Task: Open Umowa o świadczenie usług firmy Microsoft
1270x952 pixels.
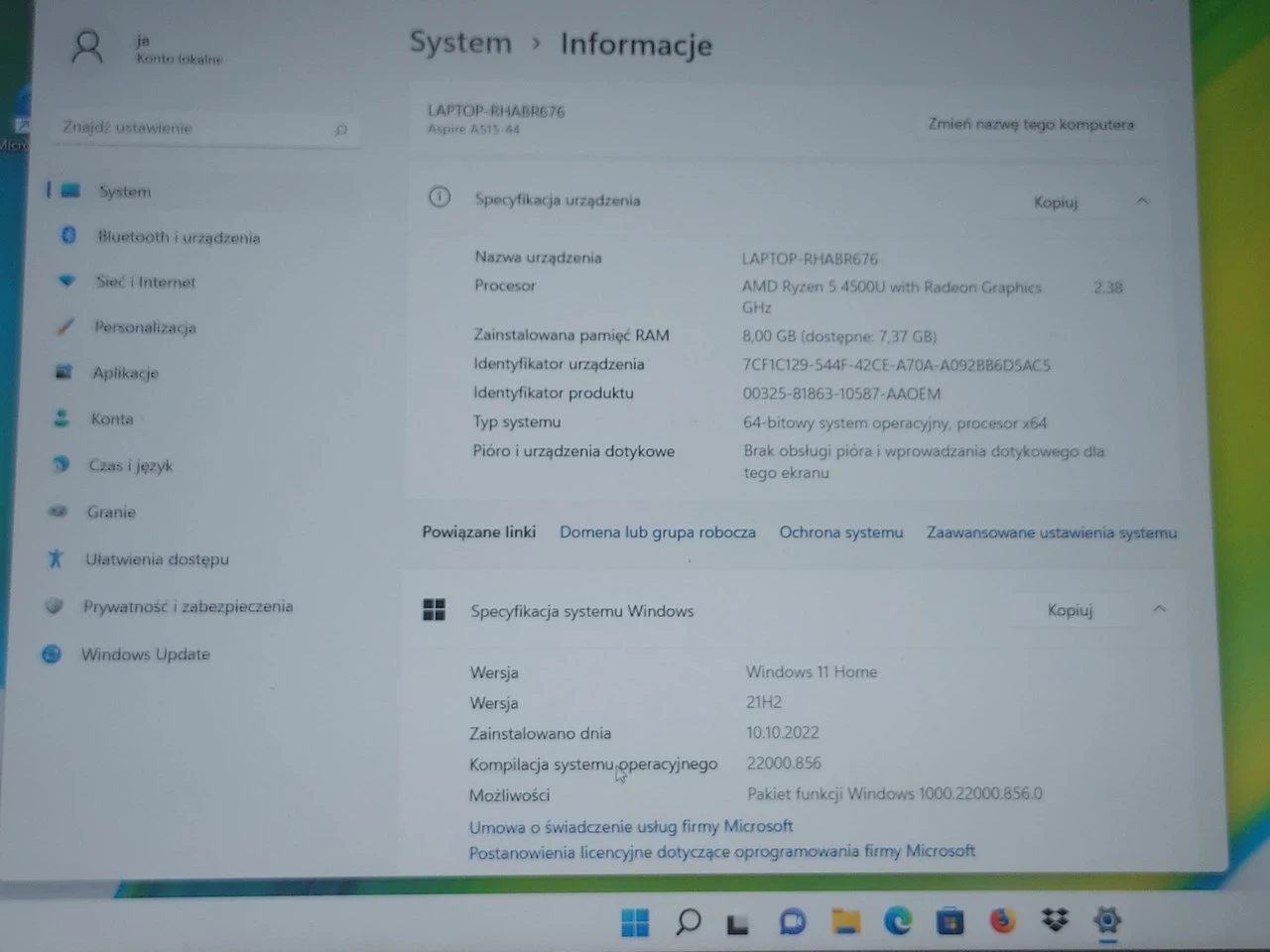Action: [631, 826]
